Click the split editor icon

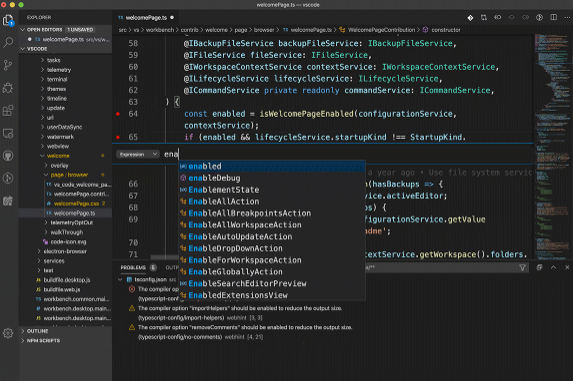click(x=554, y=18)
